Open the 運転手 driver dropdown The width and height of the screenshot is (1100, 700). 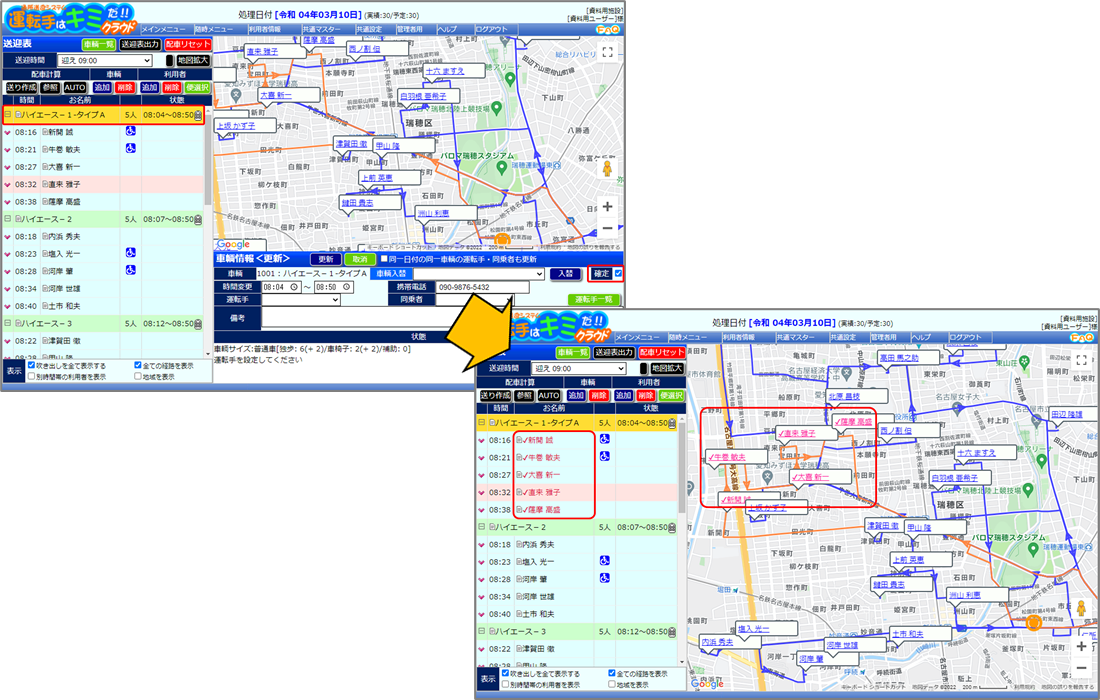click(x=301, y=299)
